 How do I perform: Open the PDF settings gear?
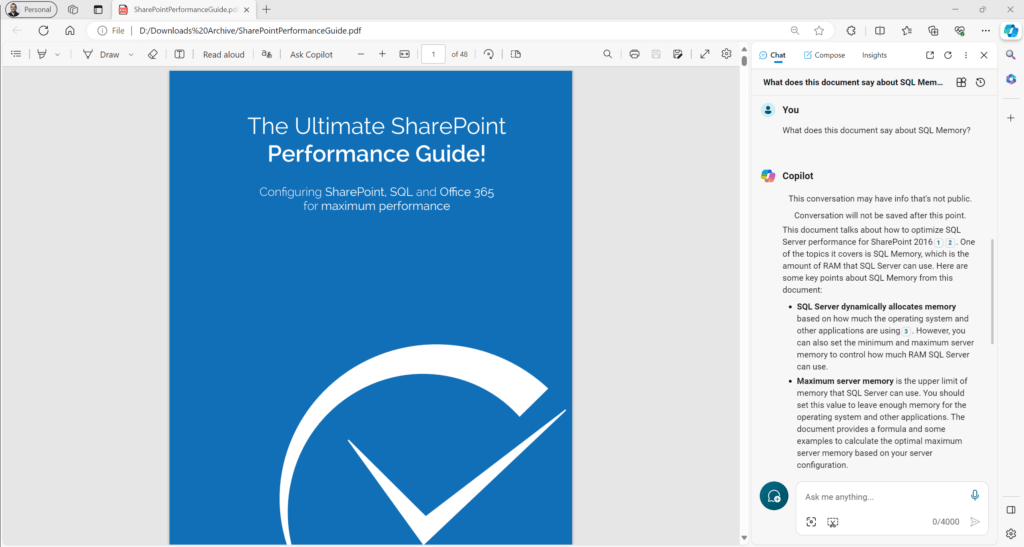tap(726, 54)
